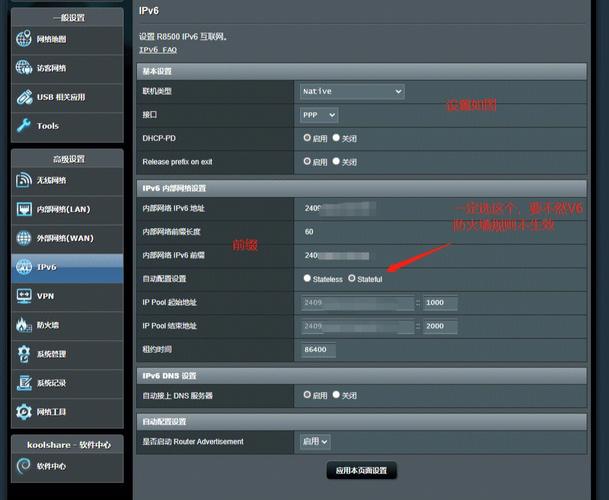609x500 pixels.
Task: Click the IPv6 内部网络设置 section header
Action: pyautogui.click(x=361, y=188)
